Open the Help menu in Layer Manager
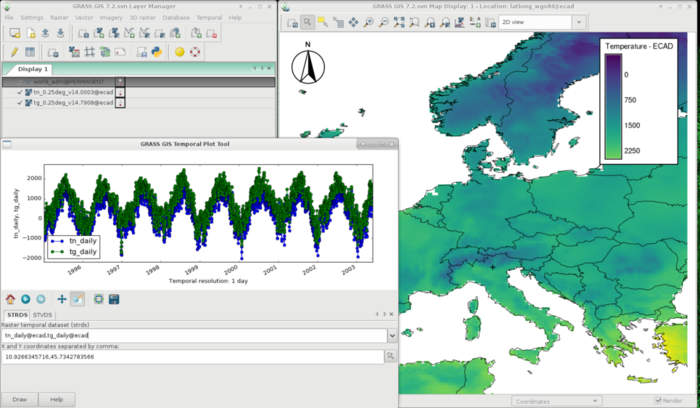Image resolution: width=700 pixels, height=408 pixels. tap(235, 17)
